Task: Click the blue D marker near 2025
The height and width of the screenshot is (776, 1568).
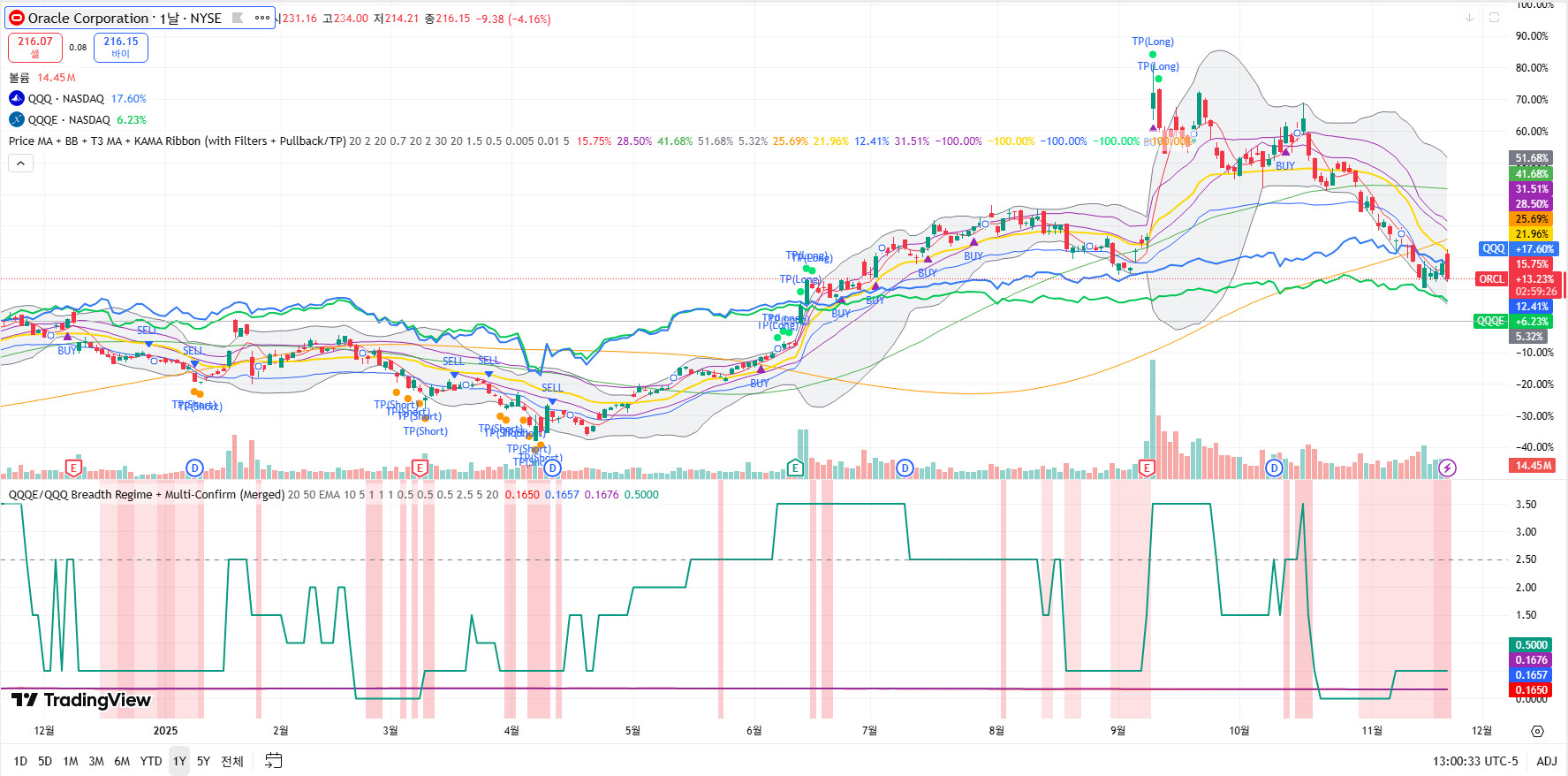Action: [x=194, y=468]
